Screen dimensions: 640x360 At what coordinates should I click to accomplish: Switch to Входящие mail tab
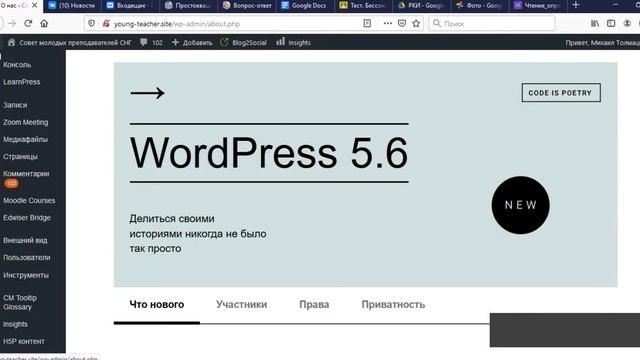click(x=129, y=5)
